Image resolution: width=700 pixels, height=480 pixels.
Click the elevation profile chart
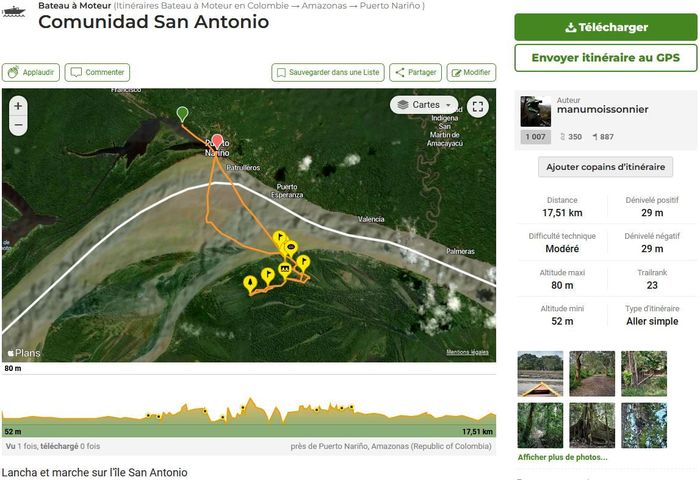pos(248,415)
